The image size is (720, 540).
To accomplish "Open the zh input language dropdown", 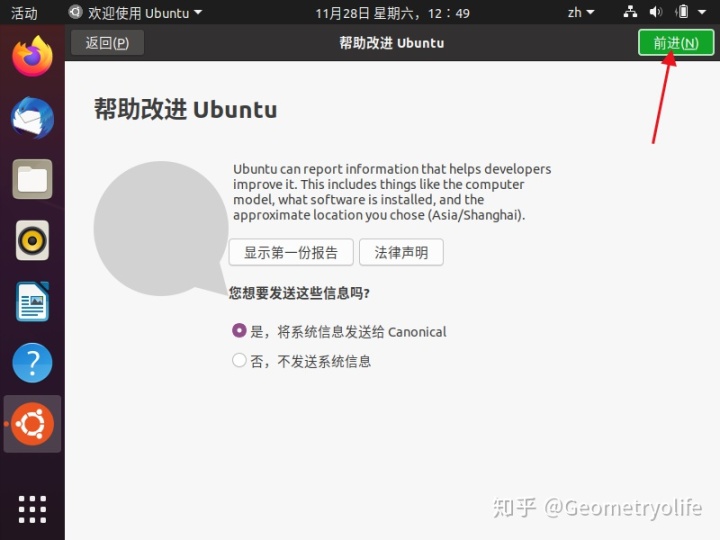I will click(581, 12).
